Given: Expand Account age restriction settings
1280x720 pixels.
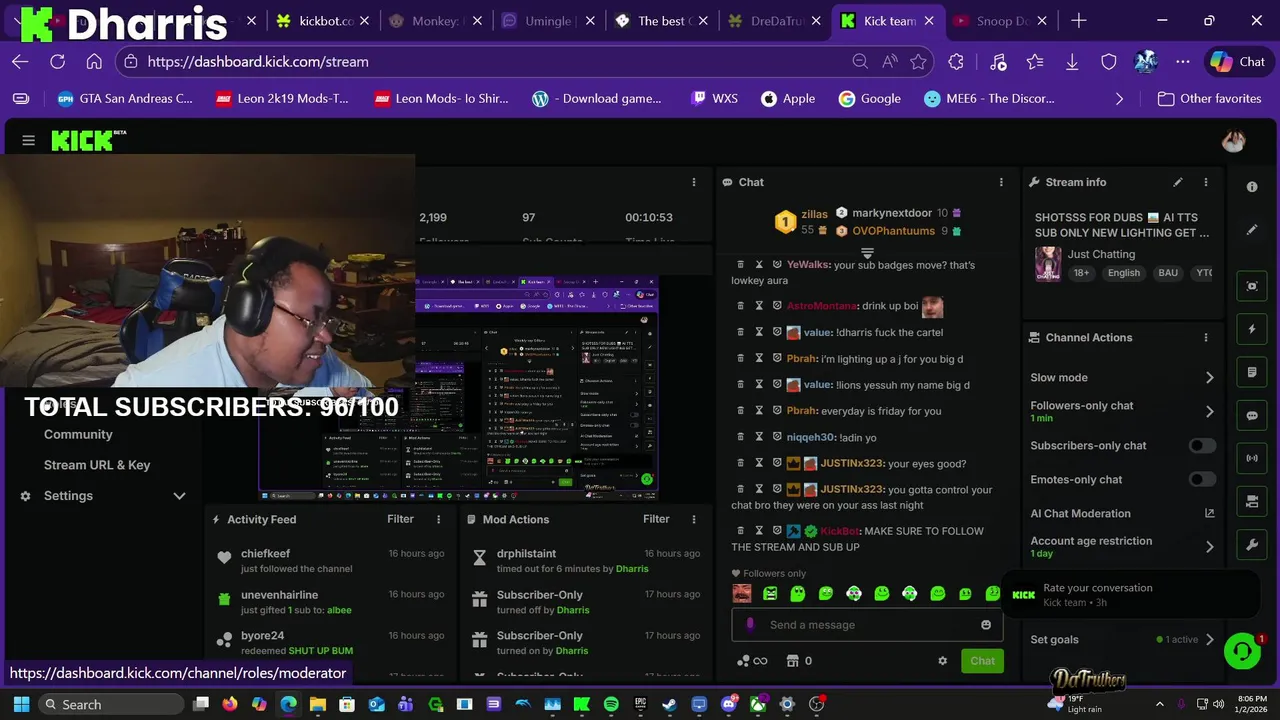Looking at the screenshot, I should click(1209, 546).
